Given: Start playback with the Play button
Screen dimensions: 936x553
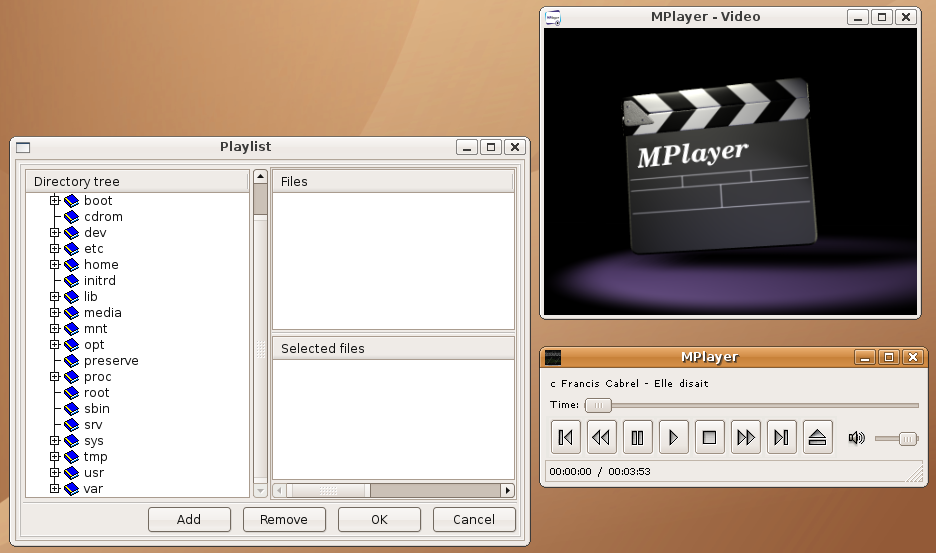Looking at the screenshot, I should pos(673,438).
